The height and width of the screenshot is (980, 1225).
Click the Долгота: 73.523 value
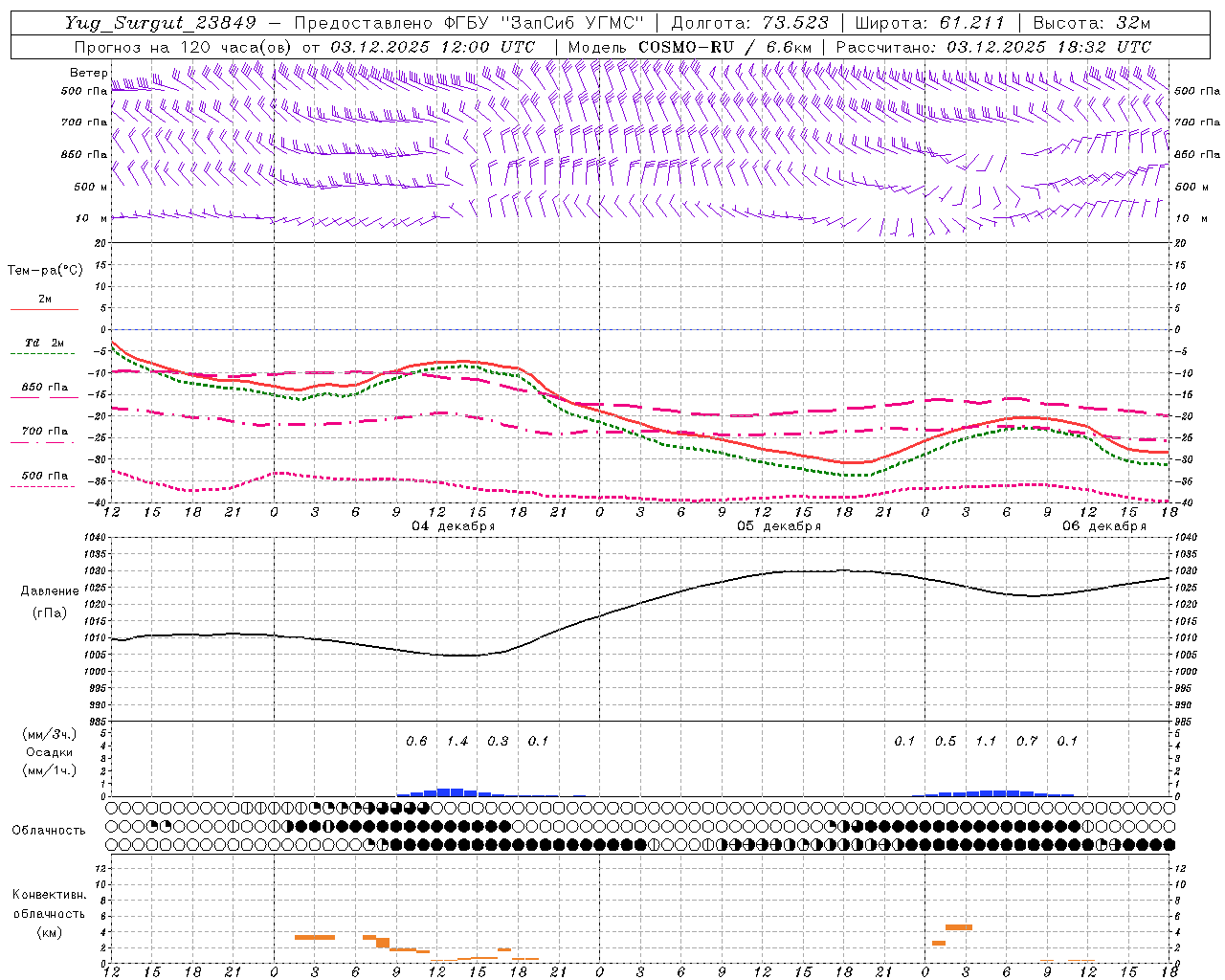750,23
